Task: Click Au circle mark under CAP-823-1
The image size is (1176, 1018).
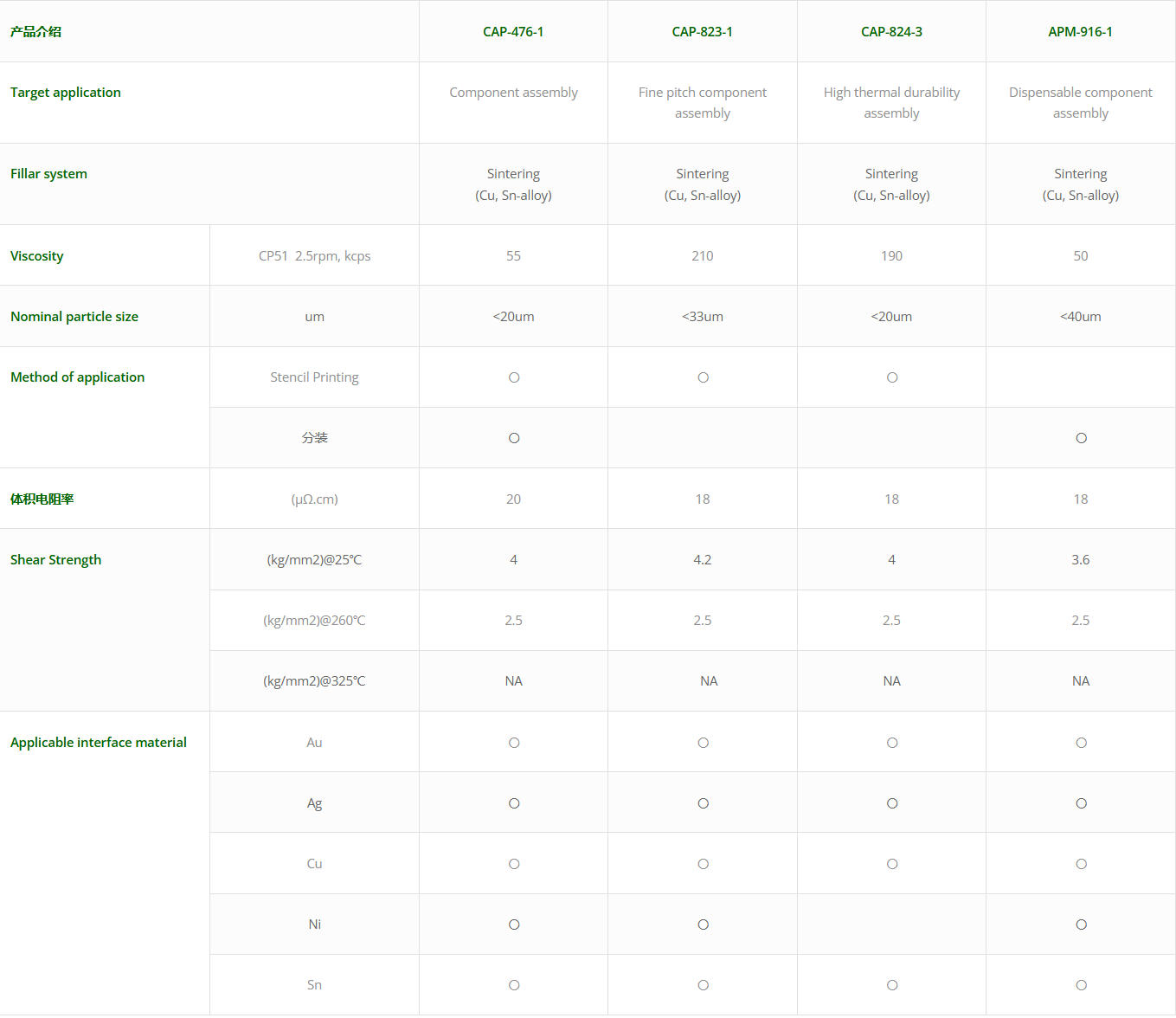Action: (703, 743)
